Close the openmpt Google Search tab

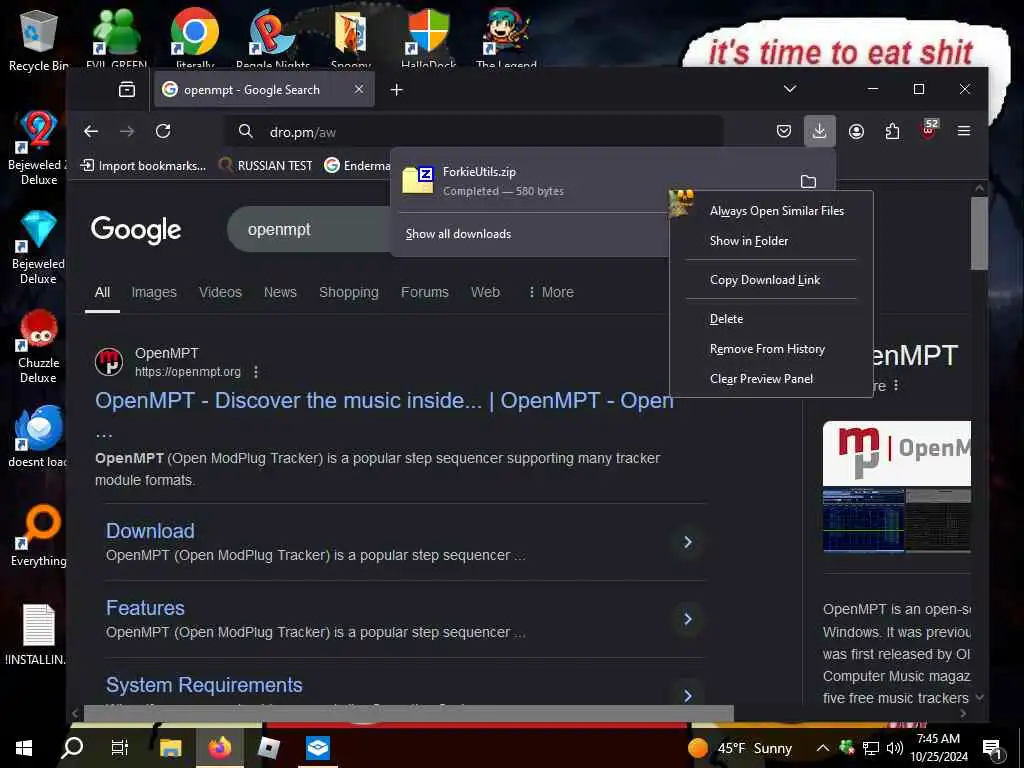359,89
